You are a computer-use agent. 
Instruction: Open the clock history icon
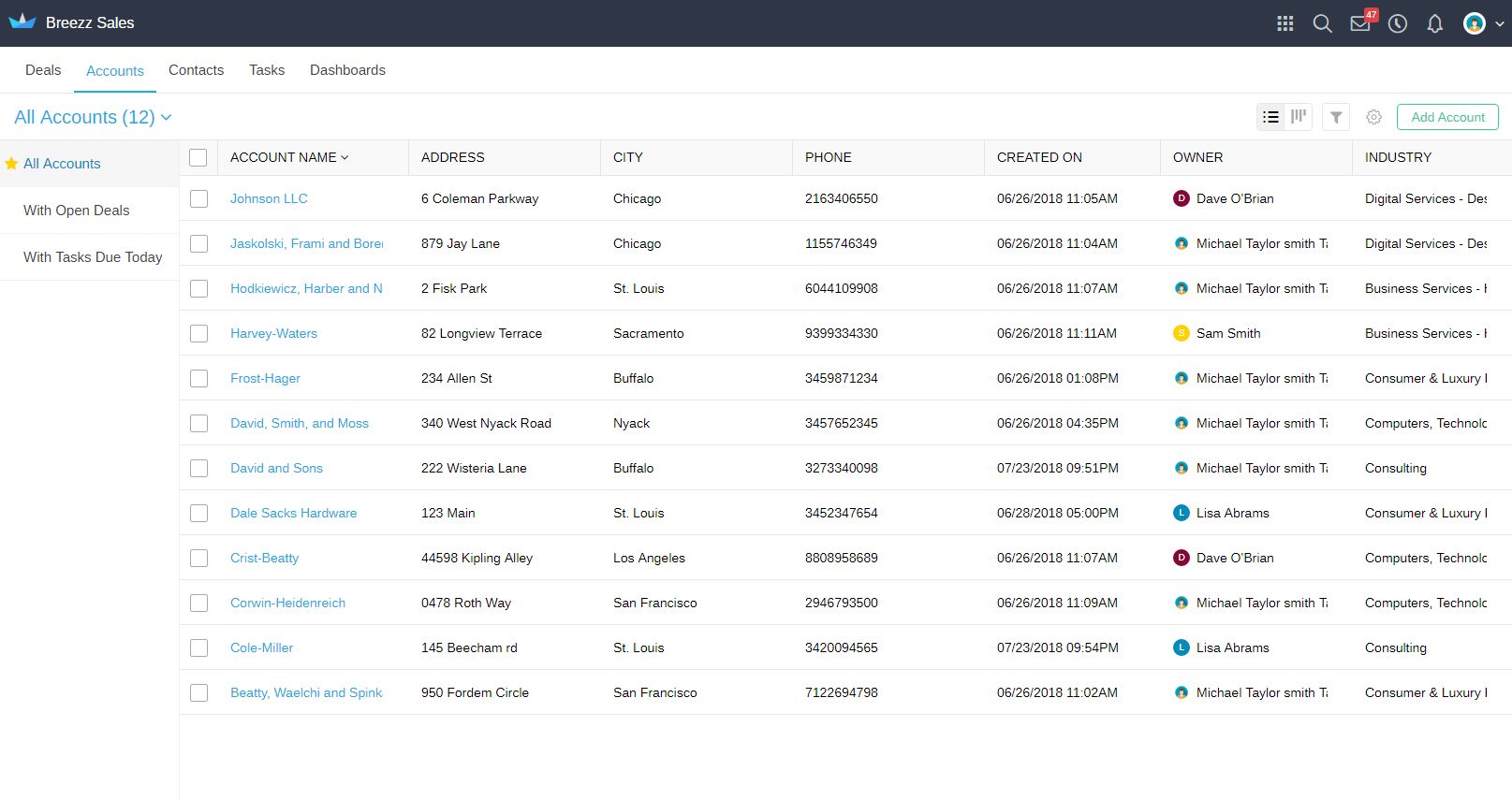coord(1397,23)
